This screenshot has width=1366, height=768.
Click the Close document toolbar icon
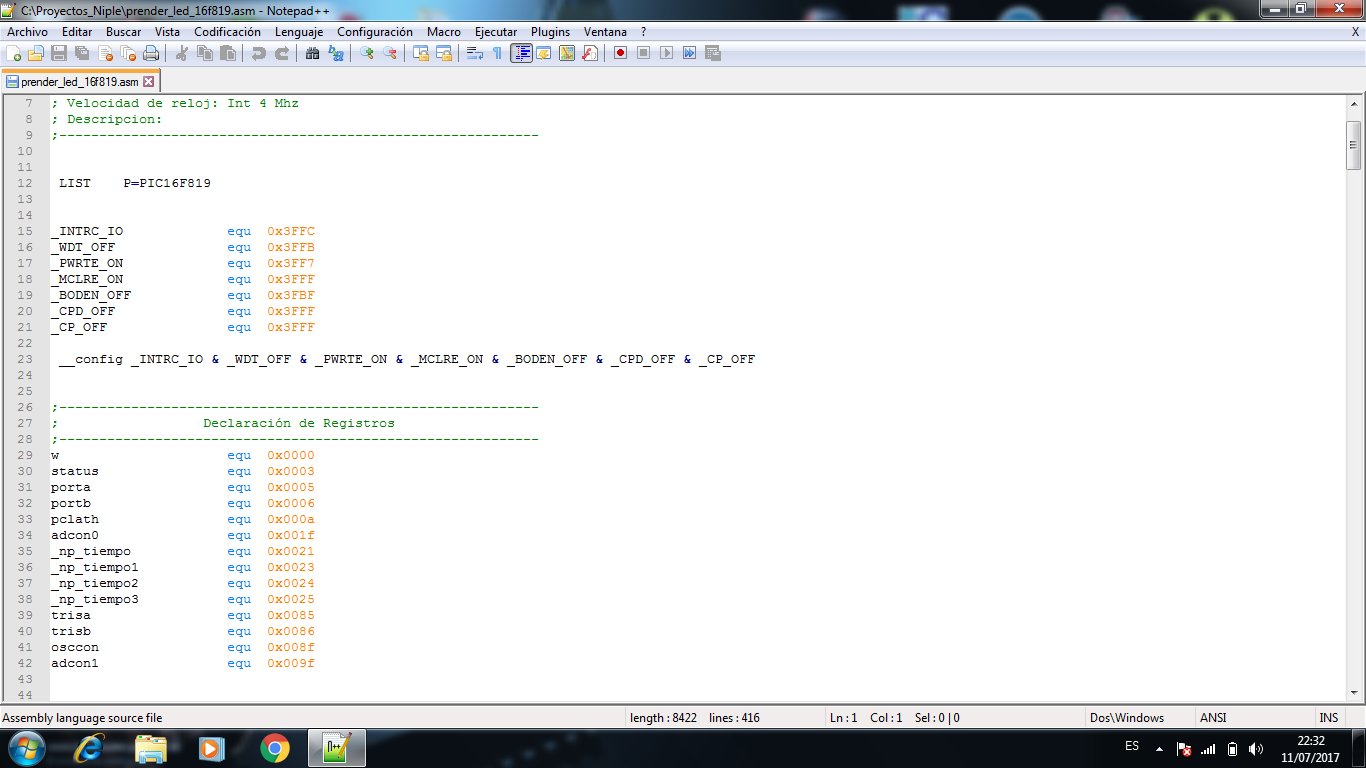click(x=105, y=53)
